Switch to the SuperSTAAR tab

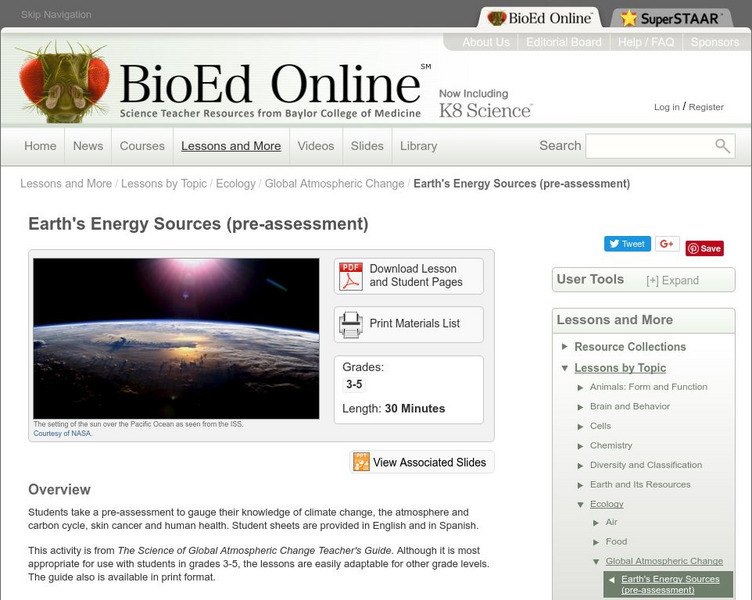671,18
